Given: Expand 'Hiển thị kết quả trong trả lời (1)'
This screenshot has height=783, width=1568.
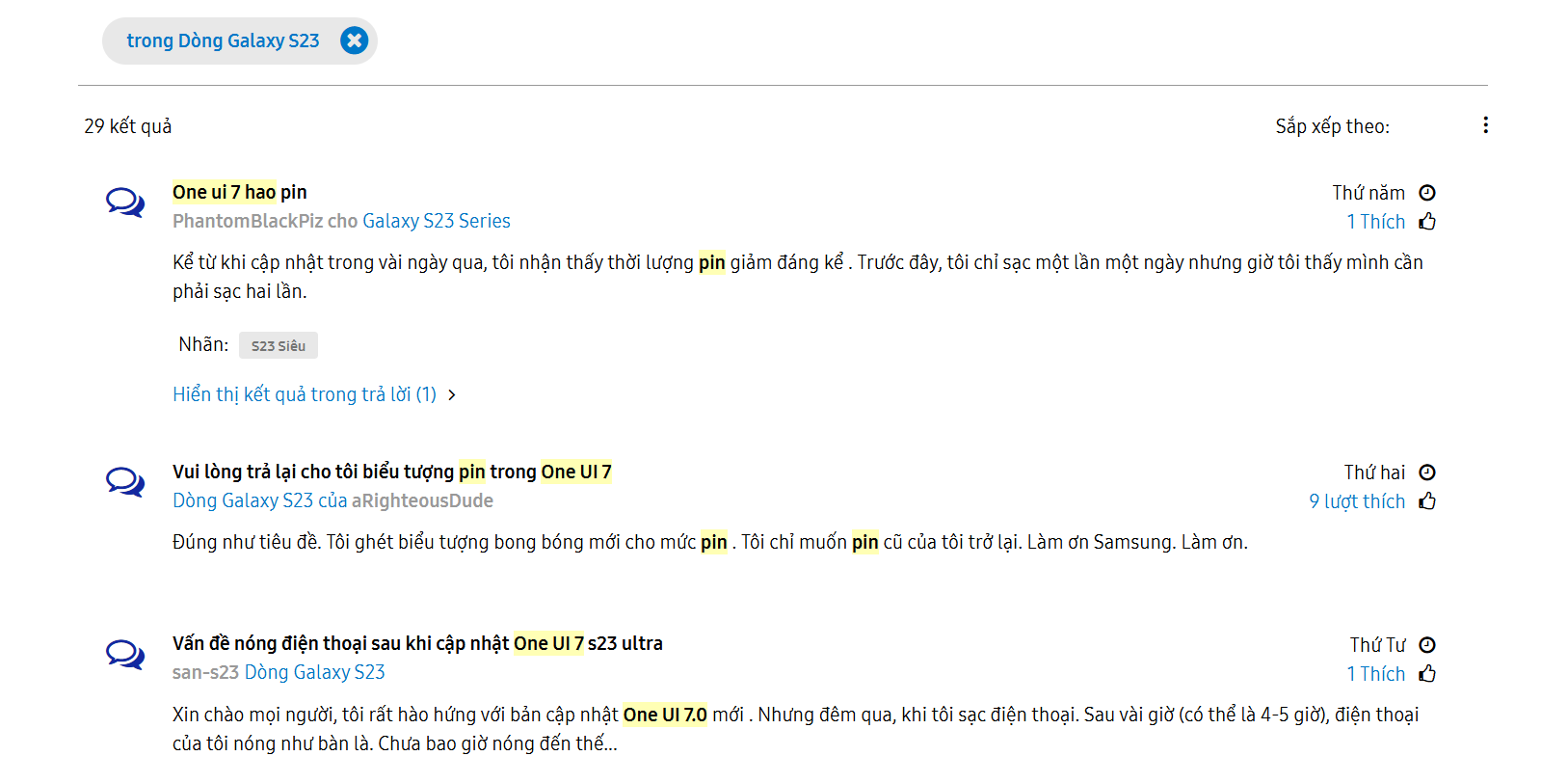Looking at the screenshot, I should (x=305, y=394).
